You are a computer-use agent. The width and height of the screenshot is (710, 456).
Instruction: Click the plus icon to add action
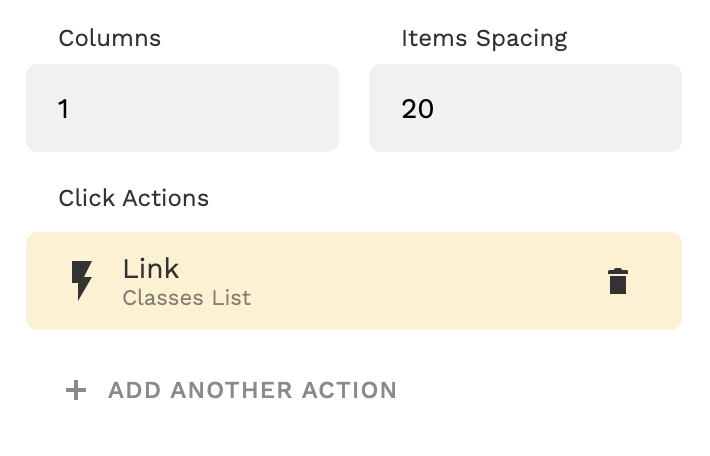pyautogui.click(x=76, y=390)
